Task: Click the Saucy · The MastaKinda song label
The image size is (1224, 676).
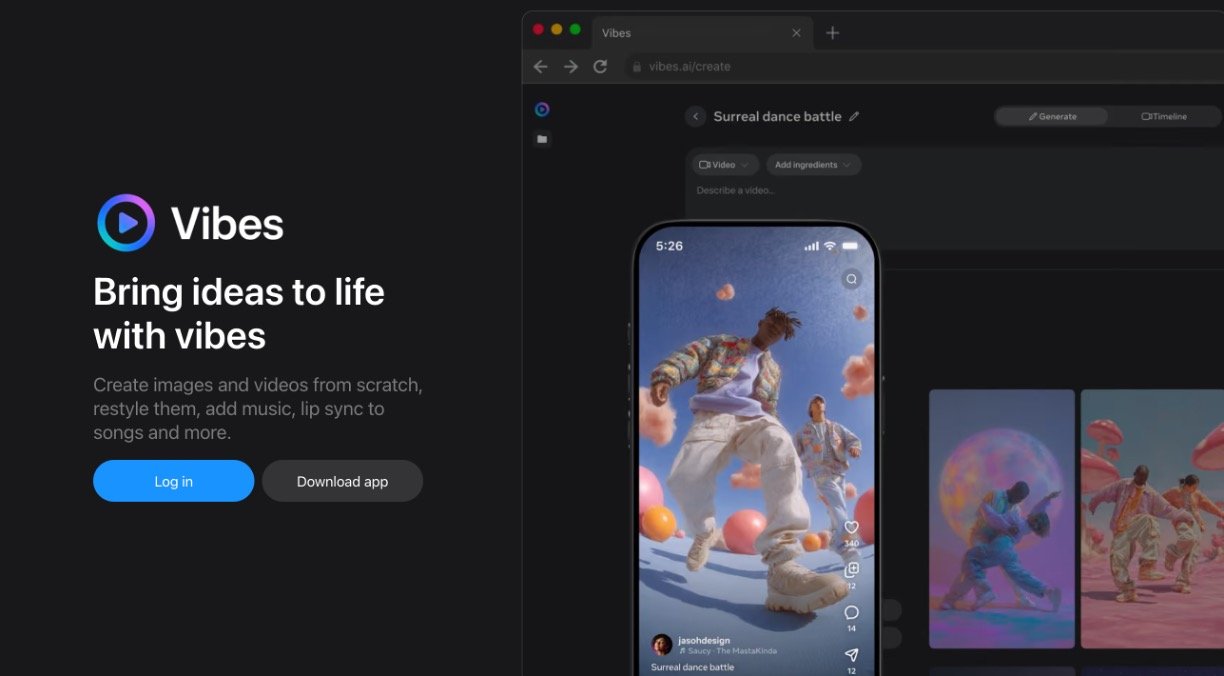Action: pos(727,651)
